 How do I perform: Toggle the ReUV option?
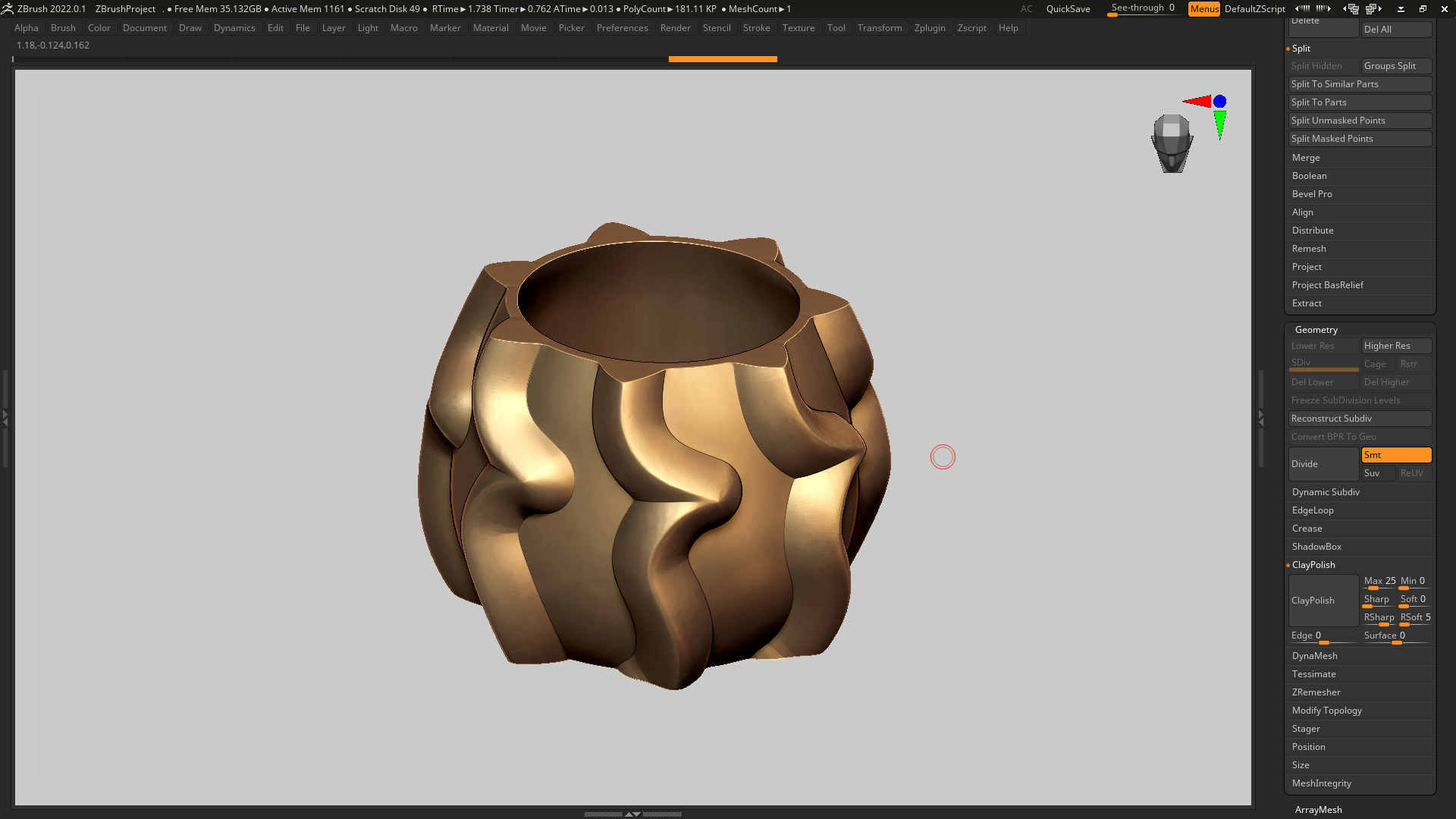[1414, 473]
